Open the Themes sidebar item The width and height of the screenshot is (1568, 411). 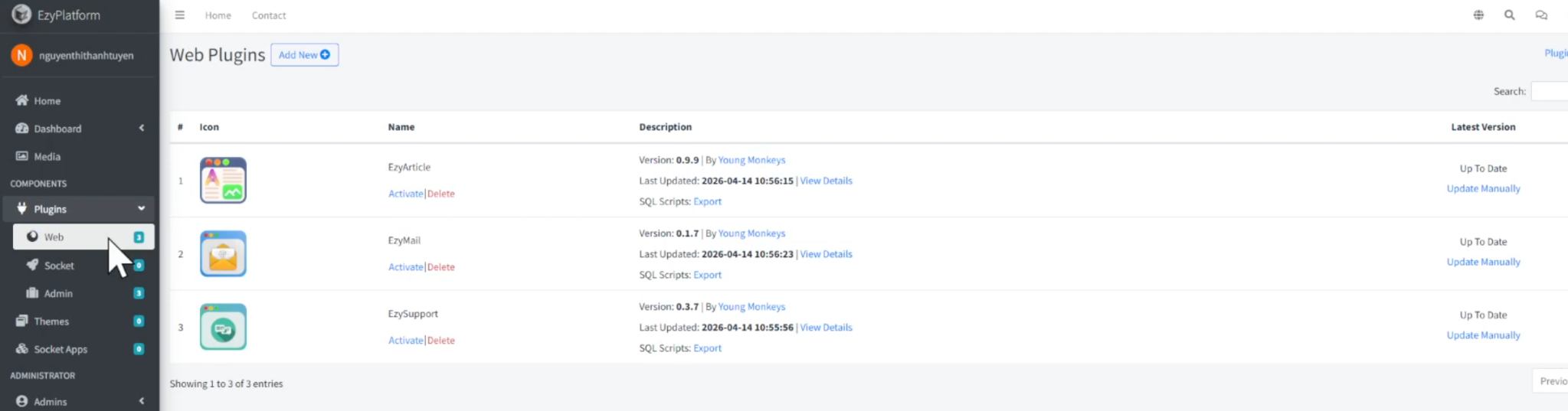coord(51,321)
